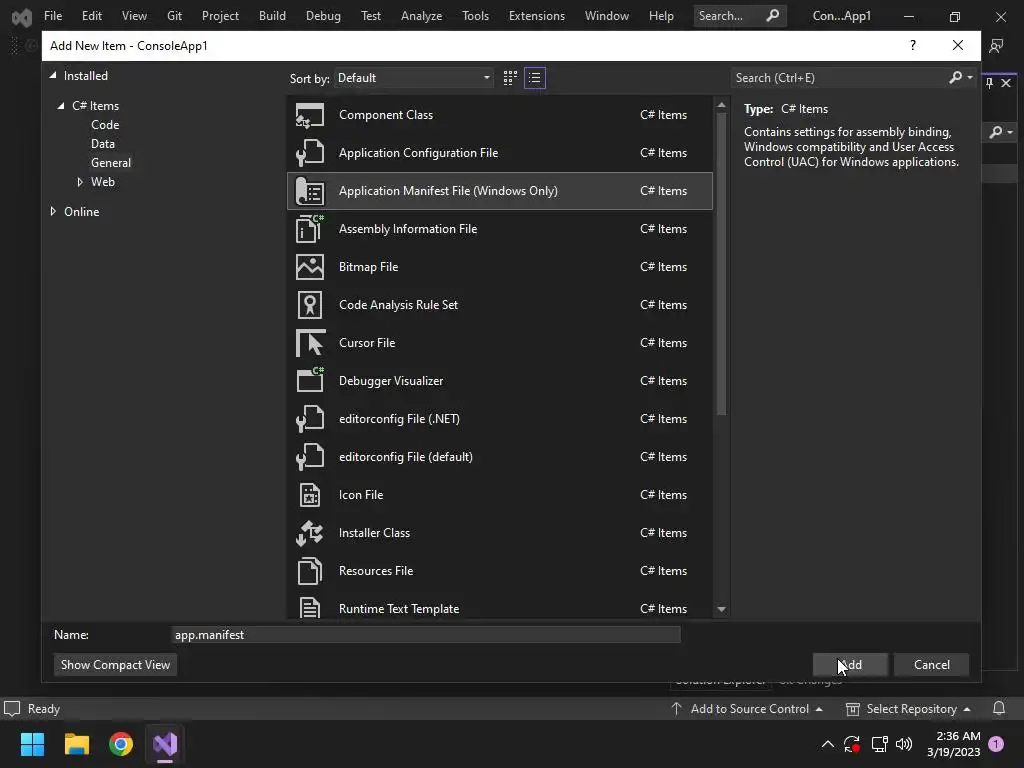Switch to small icons list view
The height and width of the screenshot is (768, 1024).
tap(535, 78)
